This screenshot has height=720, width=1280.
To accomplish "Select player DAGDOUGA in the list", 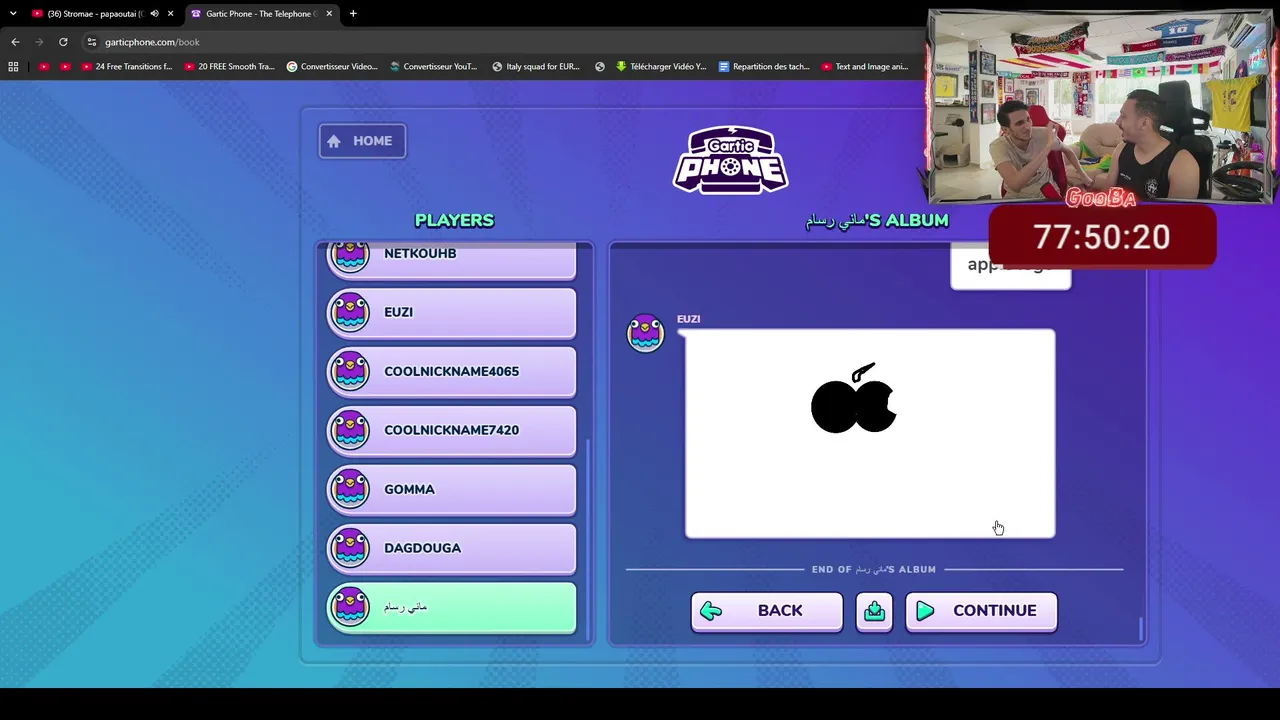I will (451, 549).
